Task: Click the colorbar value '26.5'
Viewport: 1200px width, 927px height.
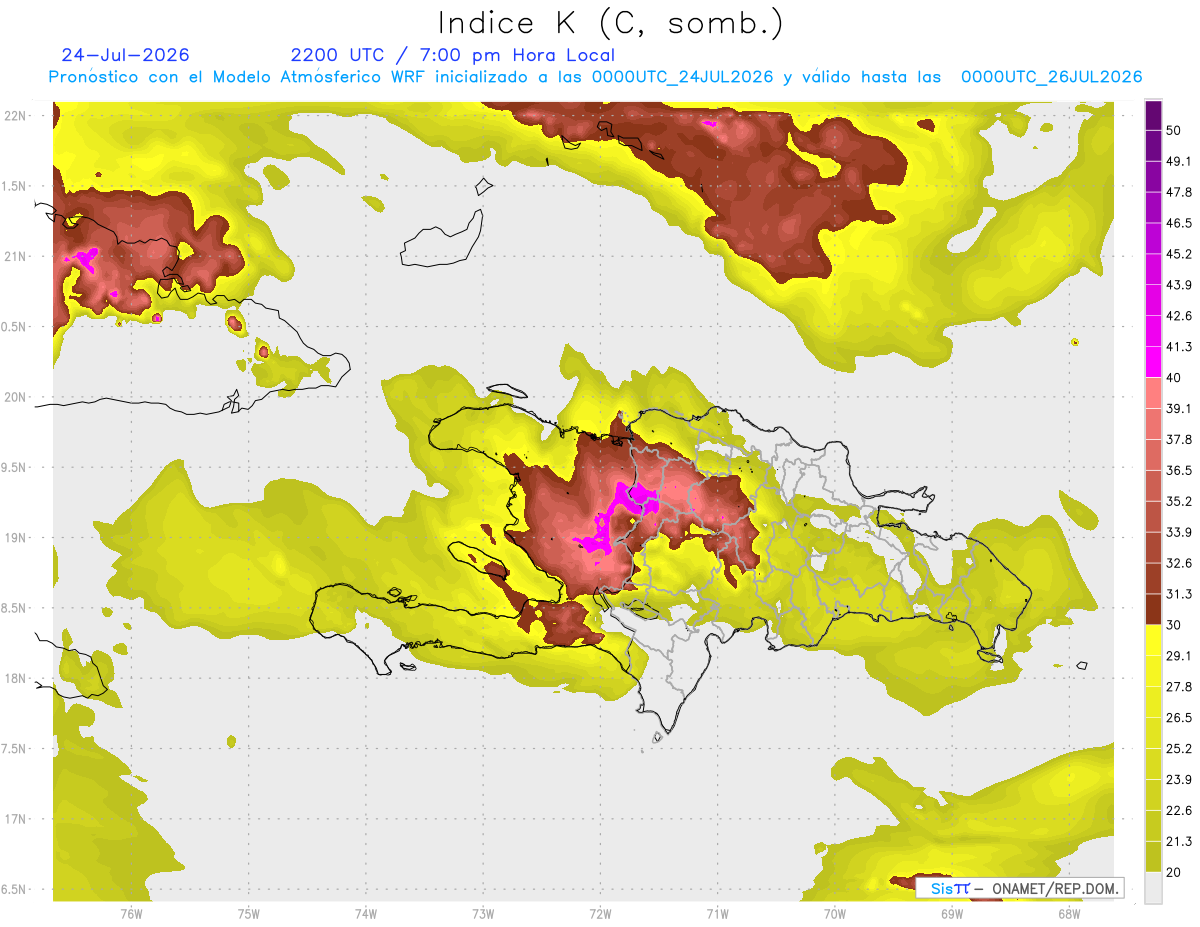Action: tap(1177, 718)
